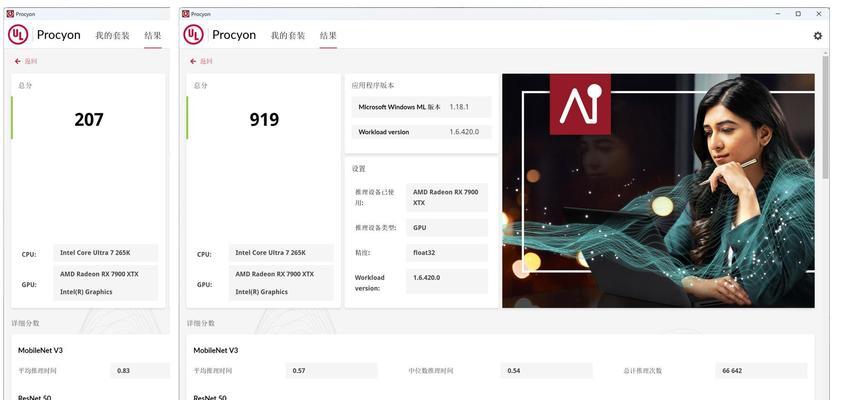Select MobileNet V3 heading in right window
The height and width of the screenshot is (400, 841).
(x=216, y=350)
